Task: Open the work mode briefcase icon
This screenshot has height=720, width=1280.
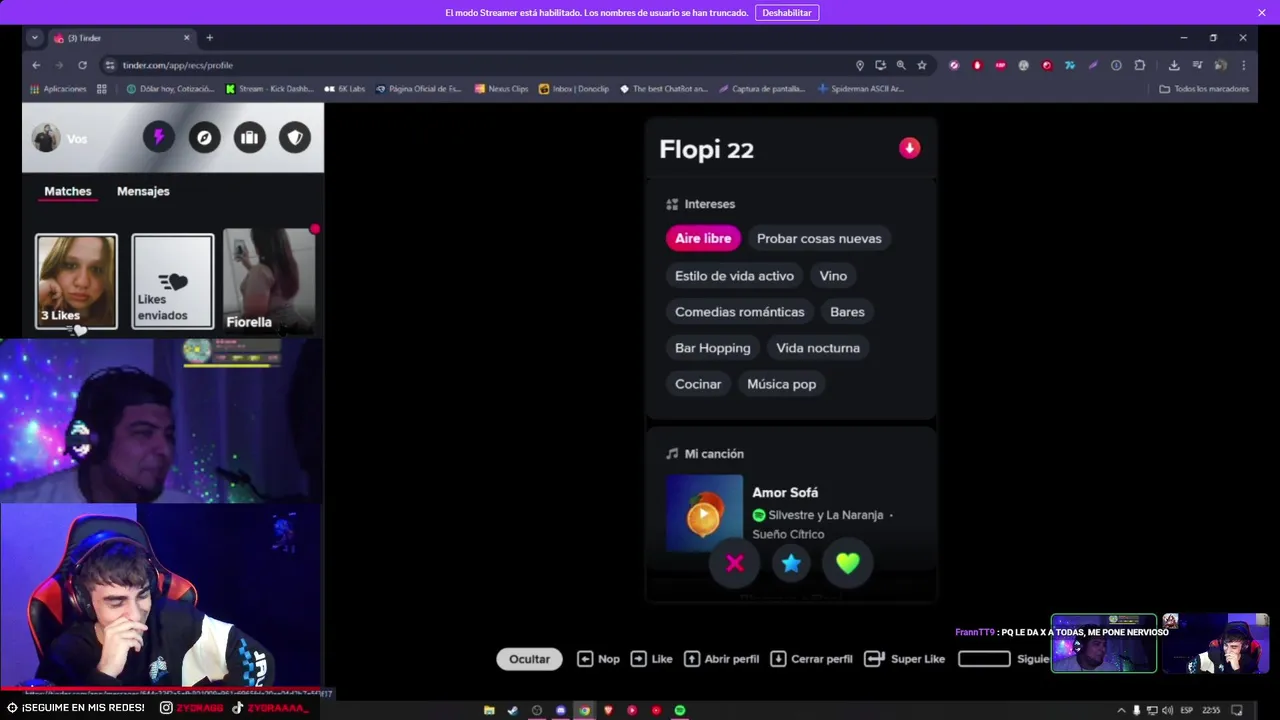Action: 249,137
